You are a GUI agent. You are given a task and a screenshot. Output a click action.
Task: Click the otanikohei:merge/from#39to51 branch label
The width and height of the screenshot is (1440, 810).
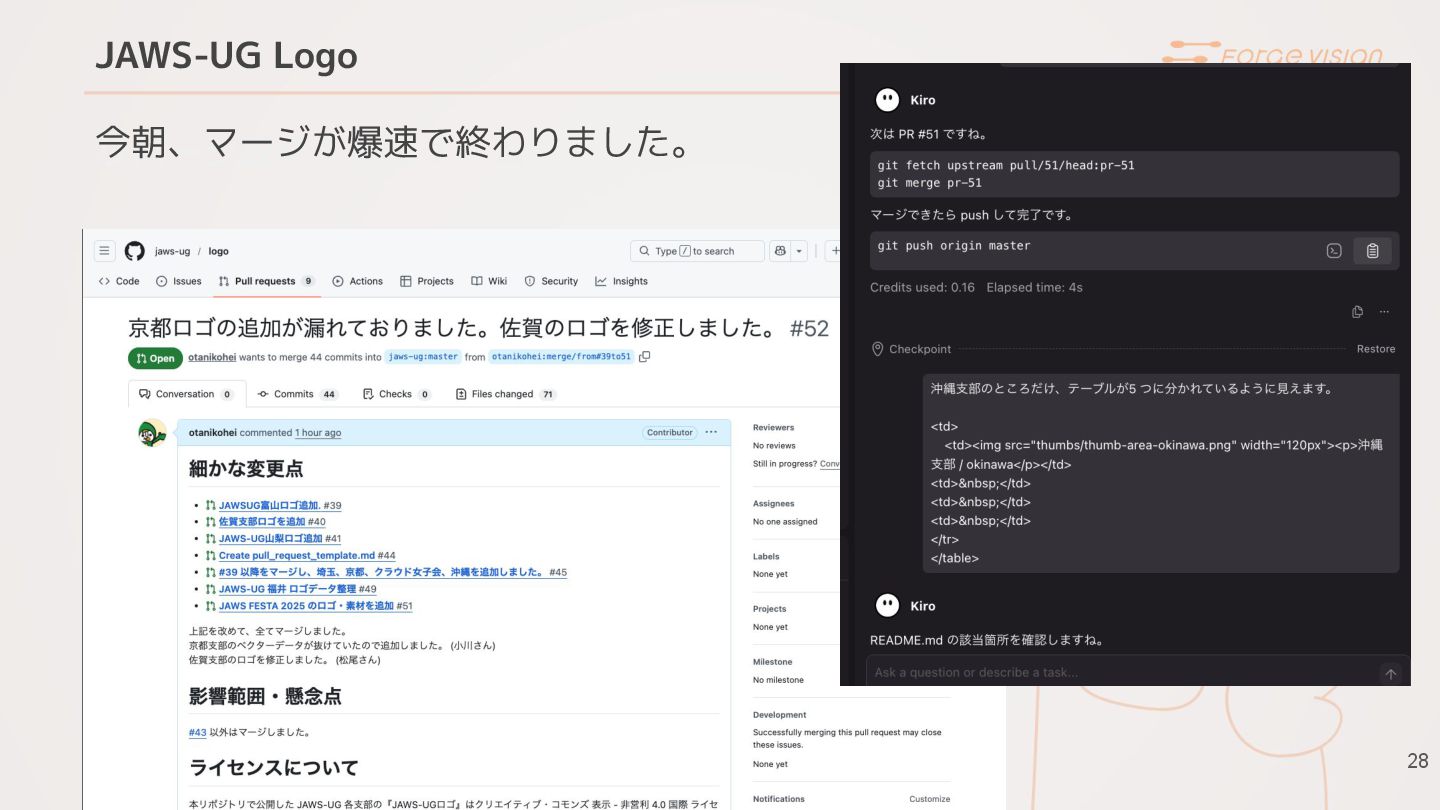(561, 357)
